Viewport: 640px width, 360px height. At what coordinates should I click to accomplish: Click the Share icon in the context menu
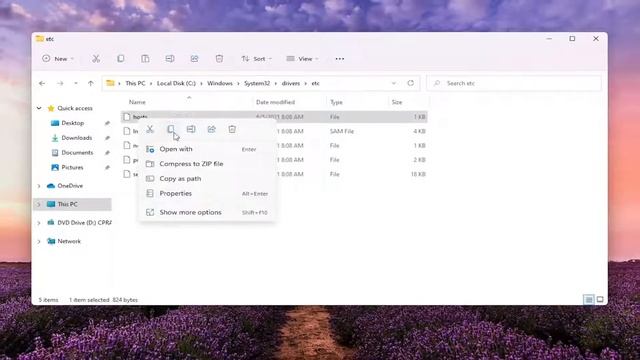click(x=211, y=129)
